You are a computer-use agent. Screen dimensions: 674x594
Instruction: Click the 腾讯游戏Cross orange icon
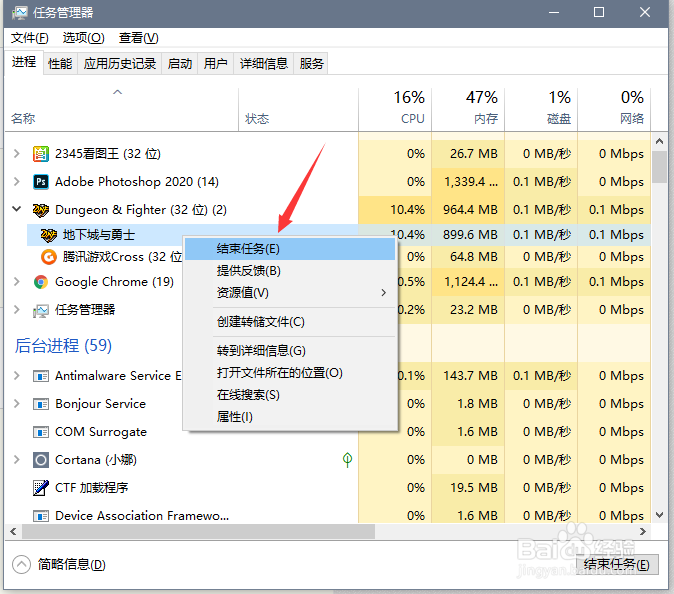point(49,257)
